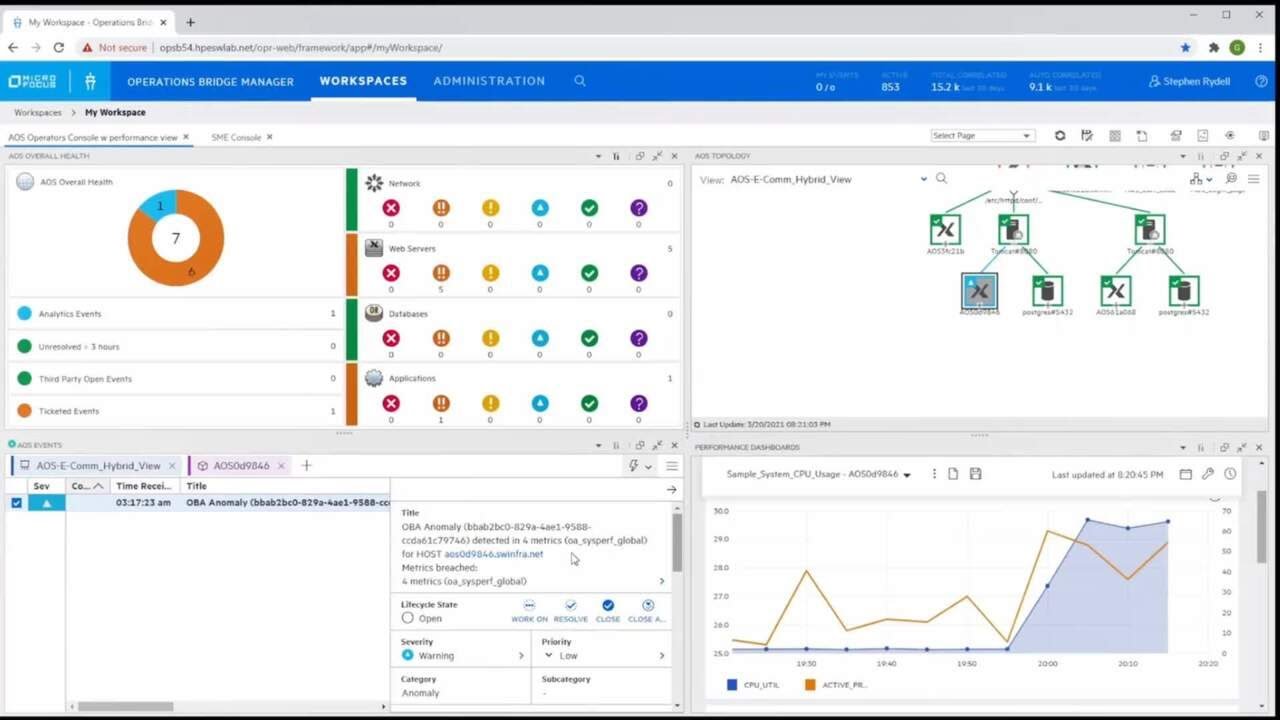Add a new events tab with plus
The height and width of the screenshot is (720, 1280).
click(306, 466)
